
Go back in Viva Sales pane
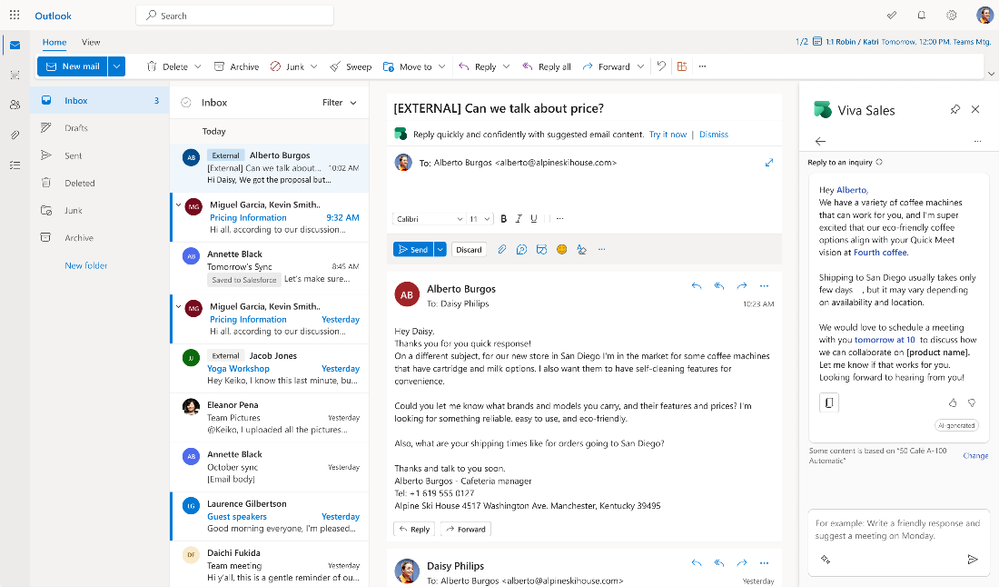click(821, 141)
